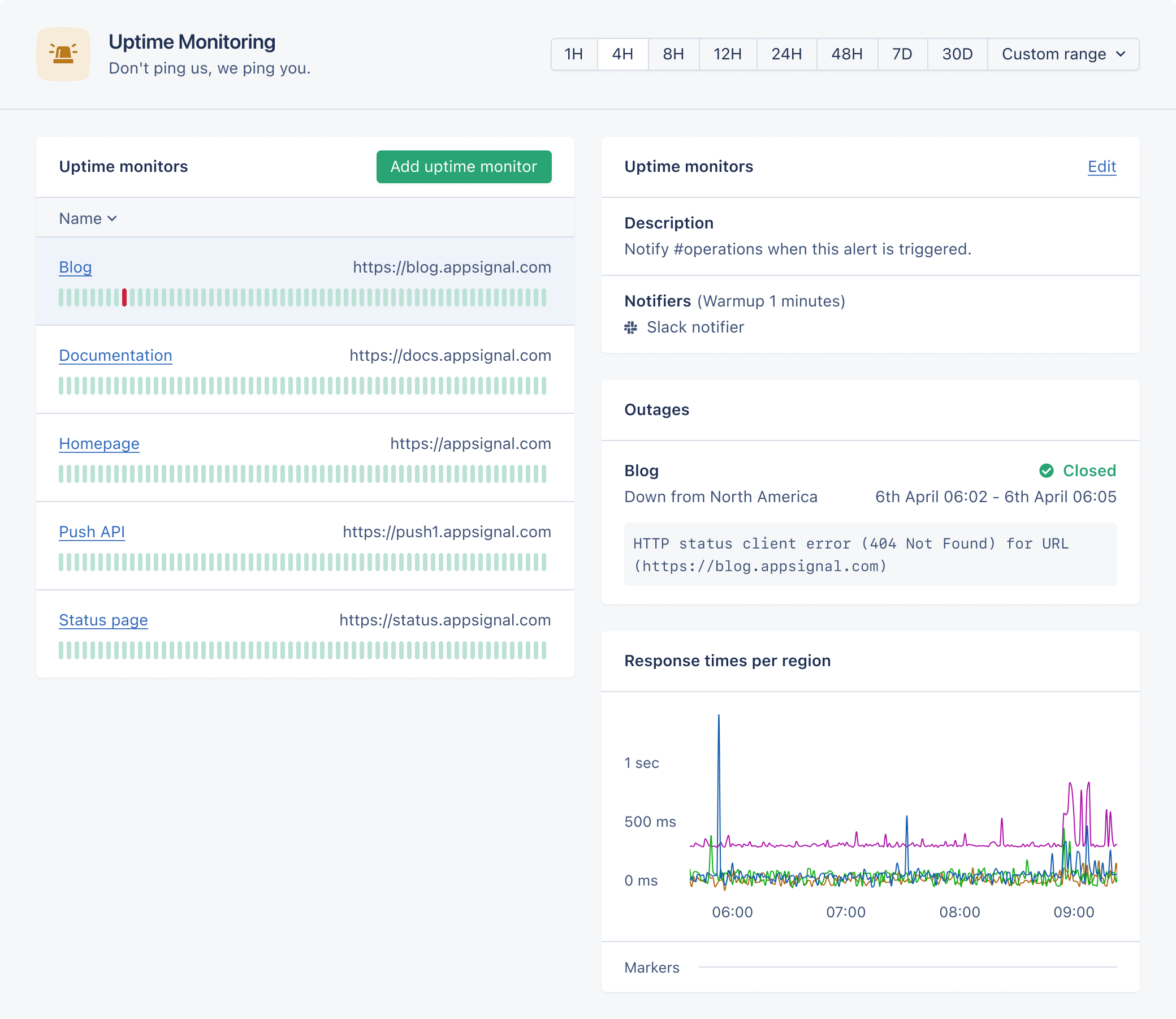Click the Slack notifier icon
Image resolution: width=1176 pixels, height=1019 pixels.
630,327
